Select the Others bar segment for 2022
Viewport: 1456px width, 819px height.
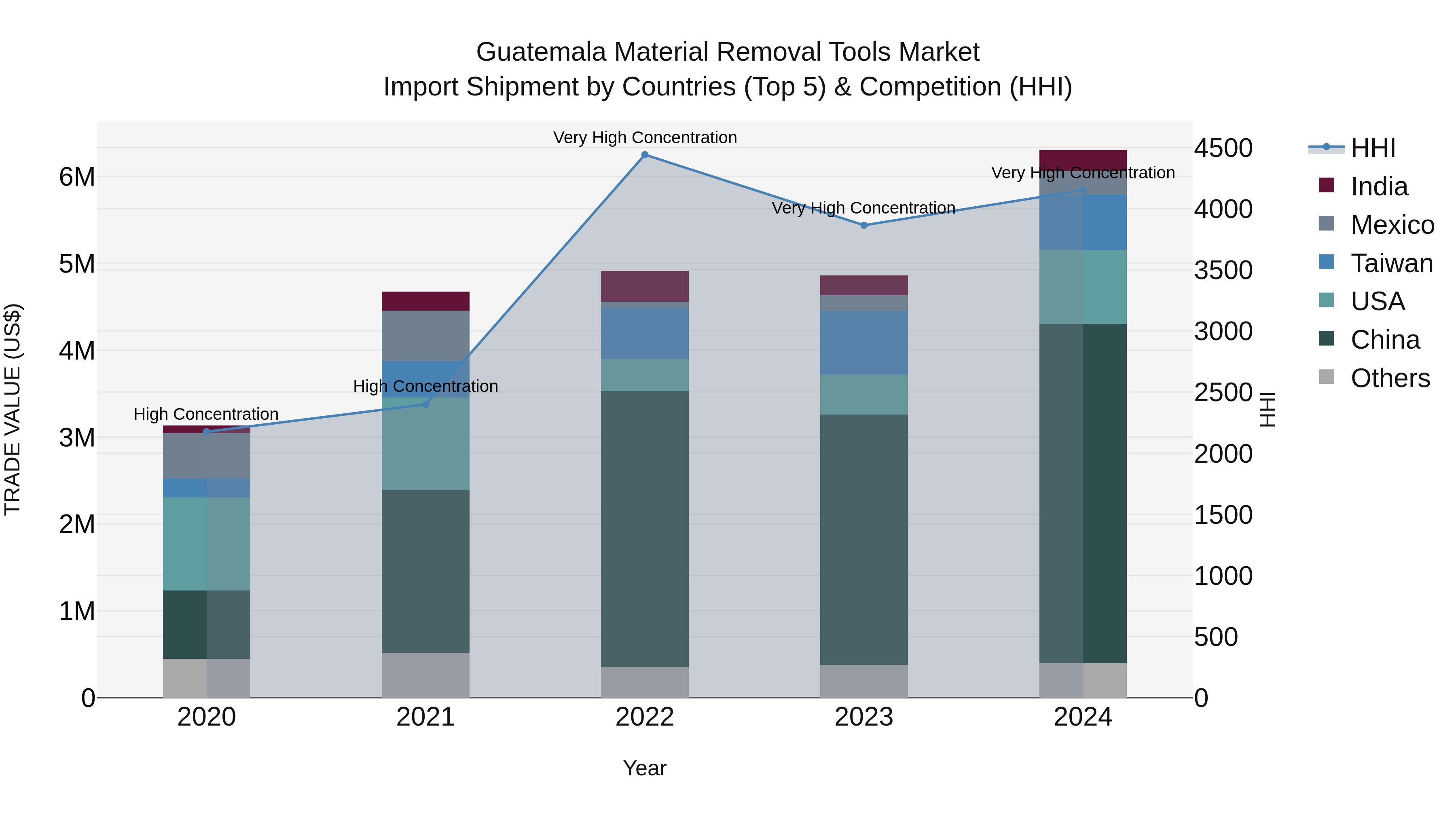(x=645, y=682)
